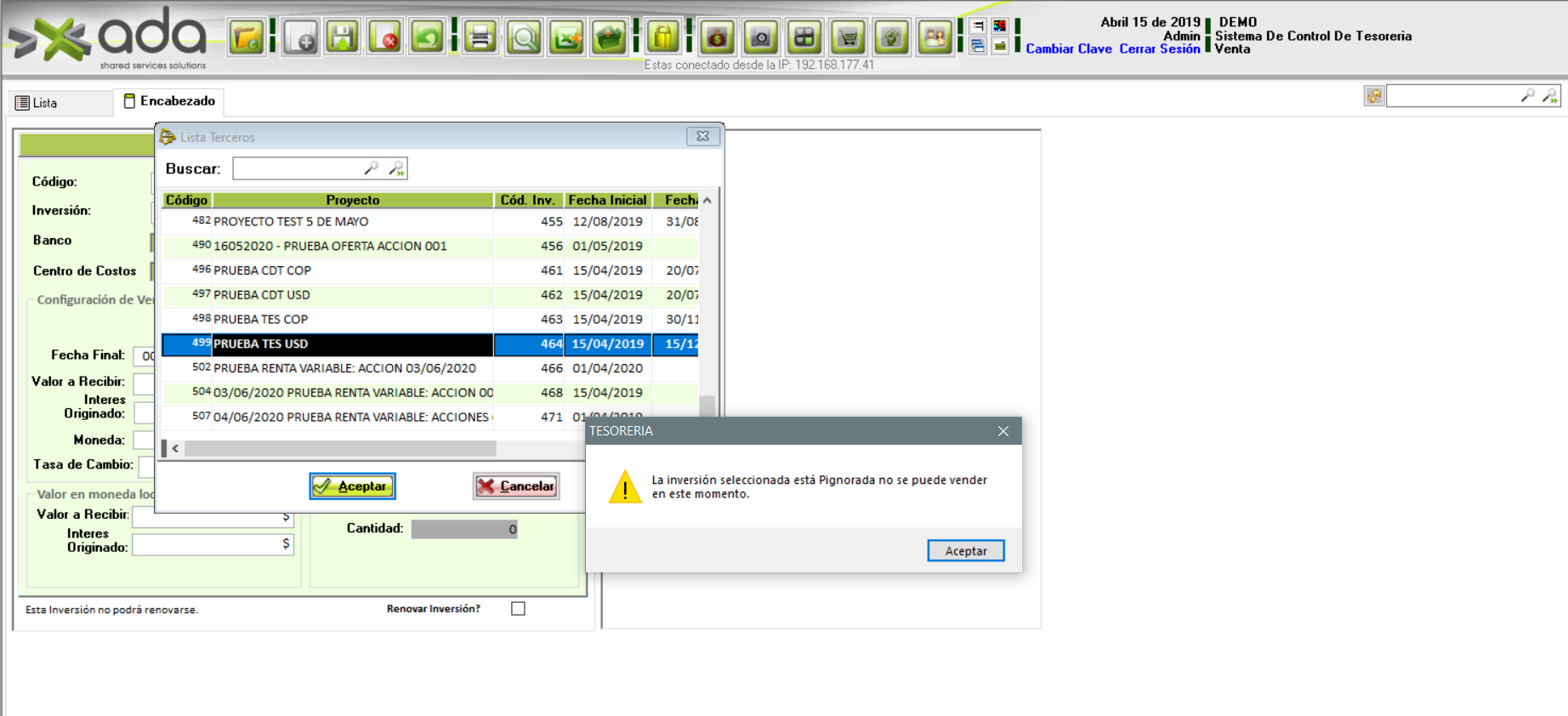Click the Excel export toolbar icon

(566, 37)
